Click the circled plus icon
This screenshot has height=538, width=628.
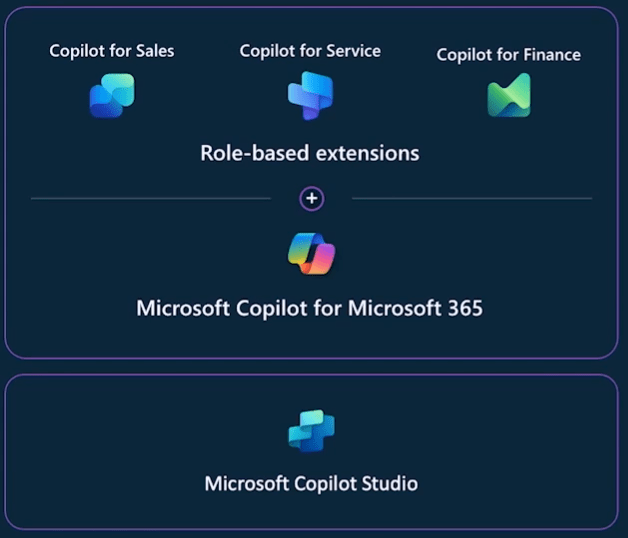[312, 199]
